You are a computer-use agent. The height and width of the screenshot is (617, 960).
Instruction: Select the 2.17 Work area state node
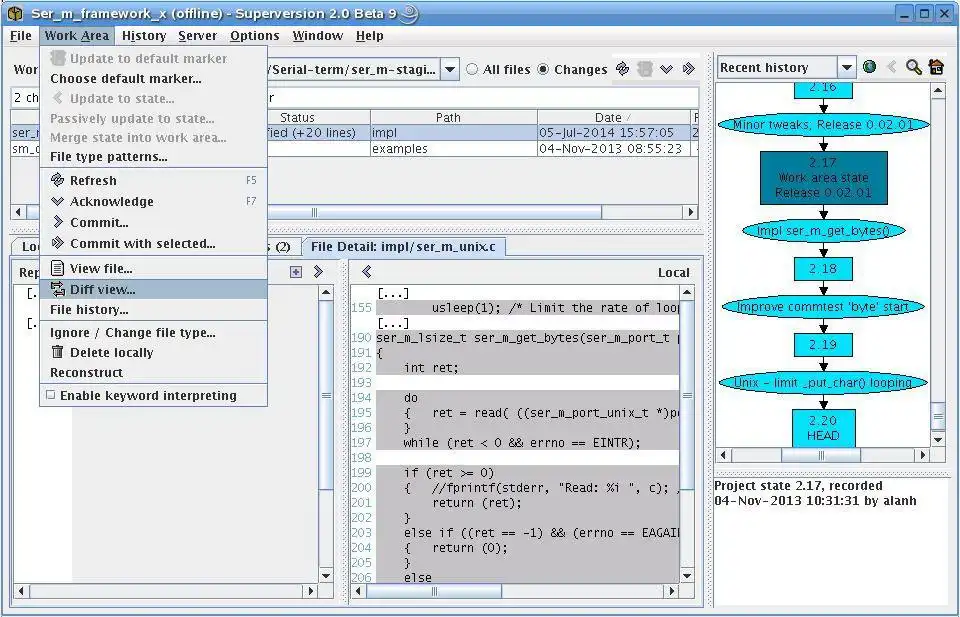coord(823,178)
